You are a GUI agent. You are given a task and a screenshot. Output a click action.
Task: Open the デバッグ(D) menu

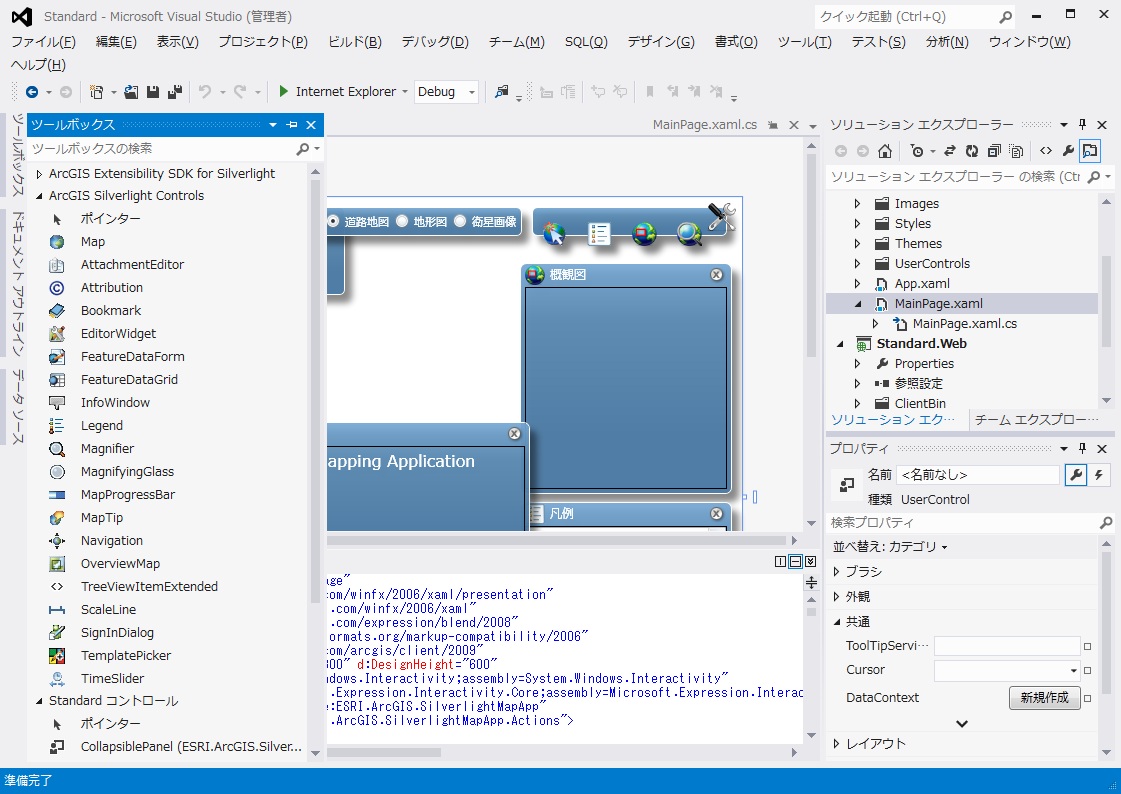click(x=435, y=41)
